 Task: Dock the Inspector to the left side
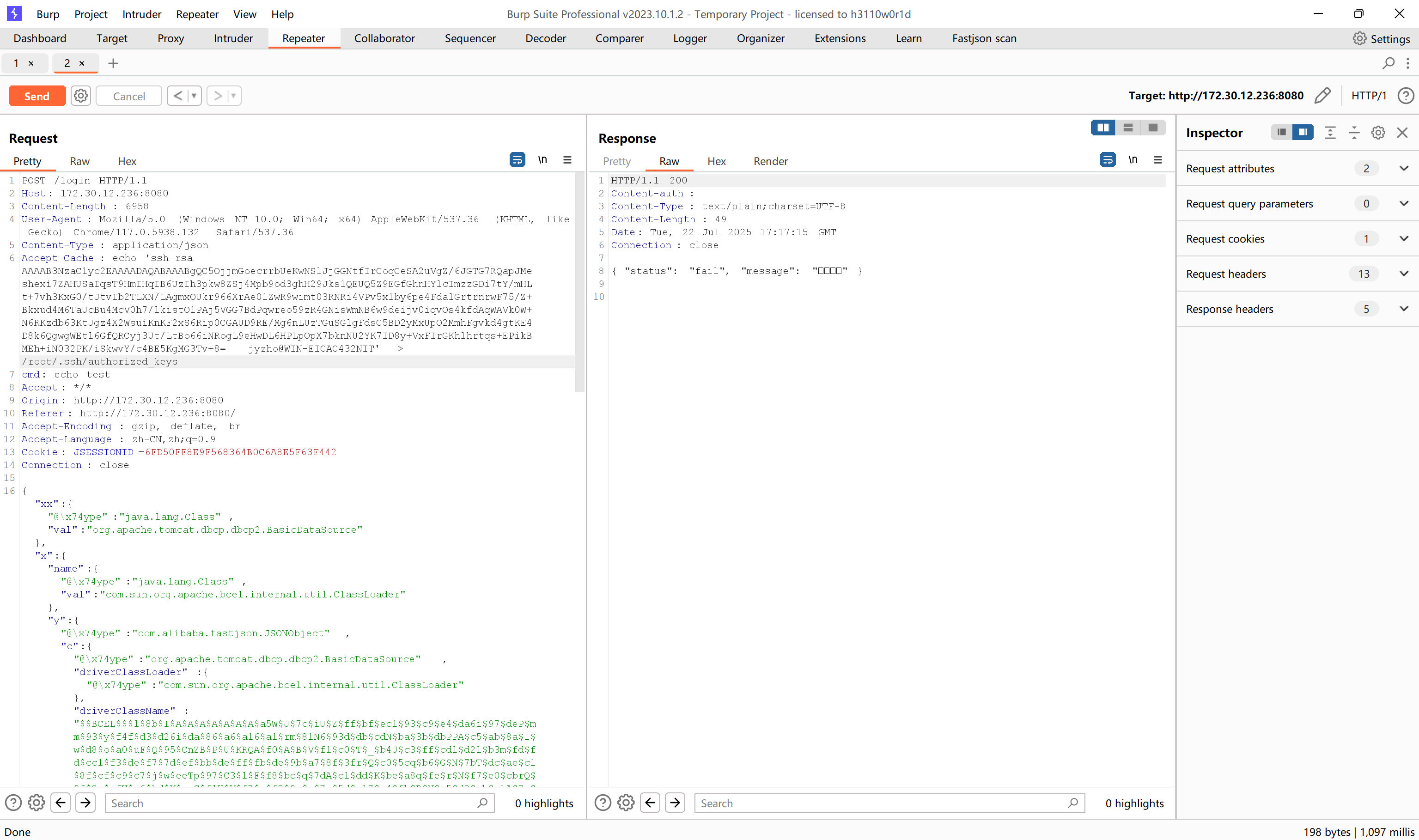pyautogui.click(x=1281, y=133)
